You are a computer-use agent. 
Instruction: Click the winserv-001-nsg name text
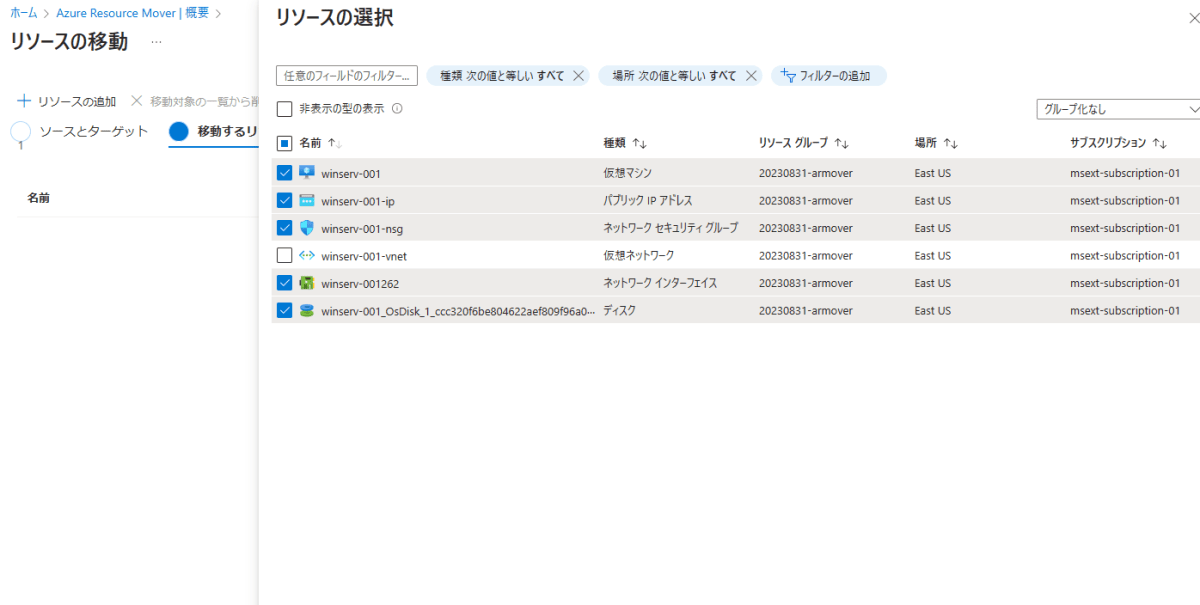(x=362, y=229)
